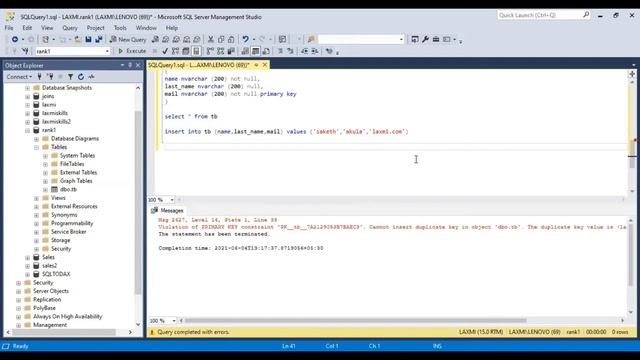Click the Parse checkmark icon
The image size is (640, 360).
165,51
